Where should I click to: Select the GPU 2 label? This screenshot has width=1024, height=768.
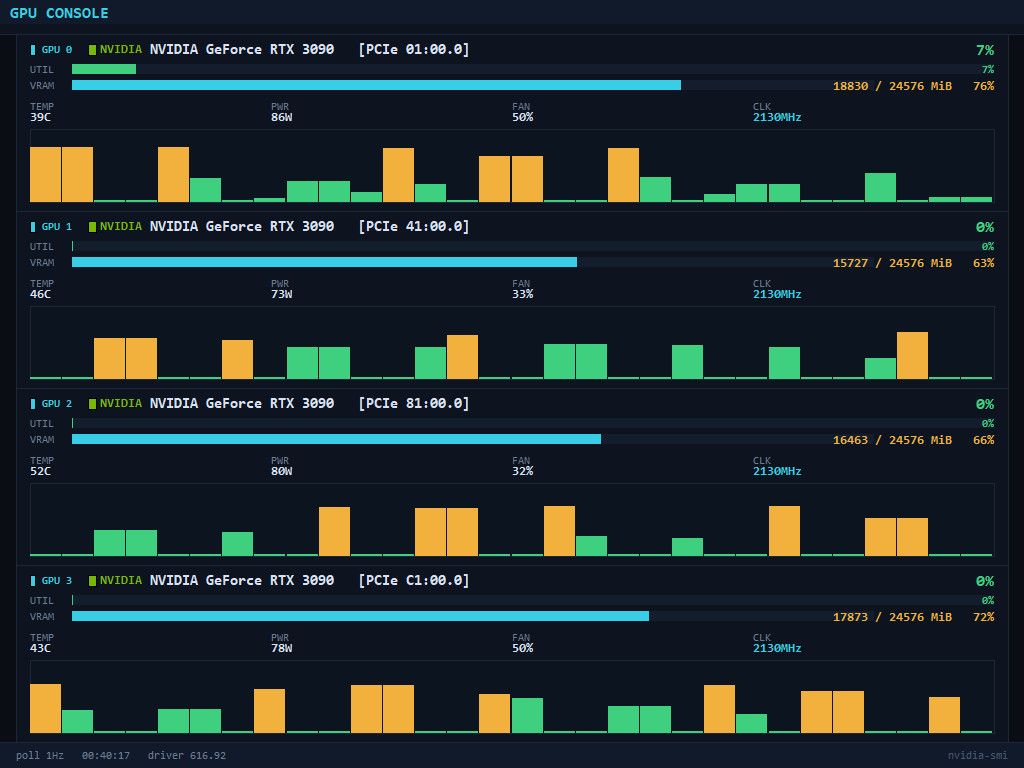pos(57,404)
